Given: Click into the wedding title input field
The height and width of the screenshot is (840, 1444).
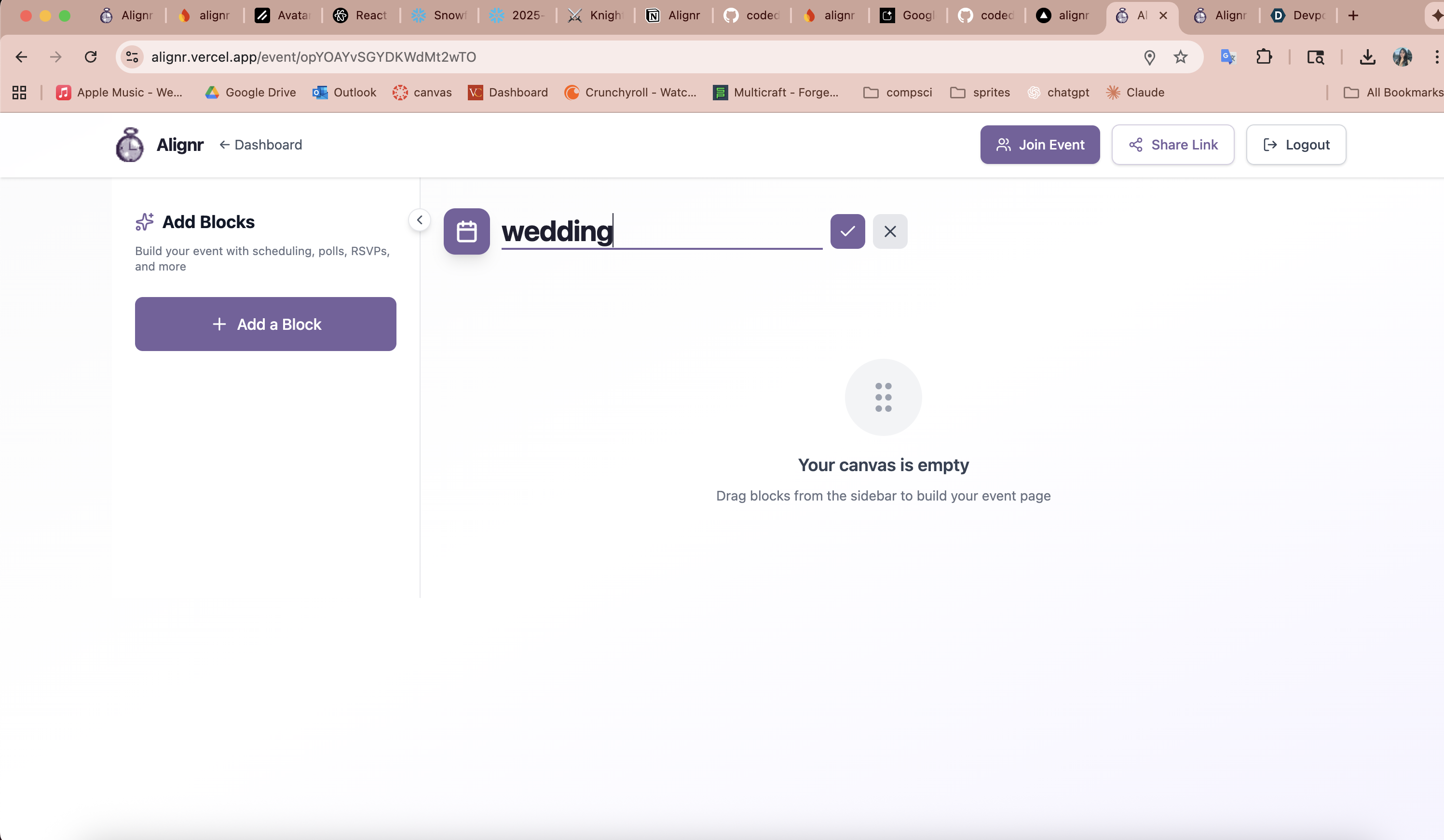Looking at the screenshot, I should pos(661,231).
